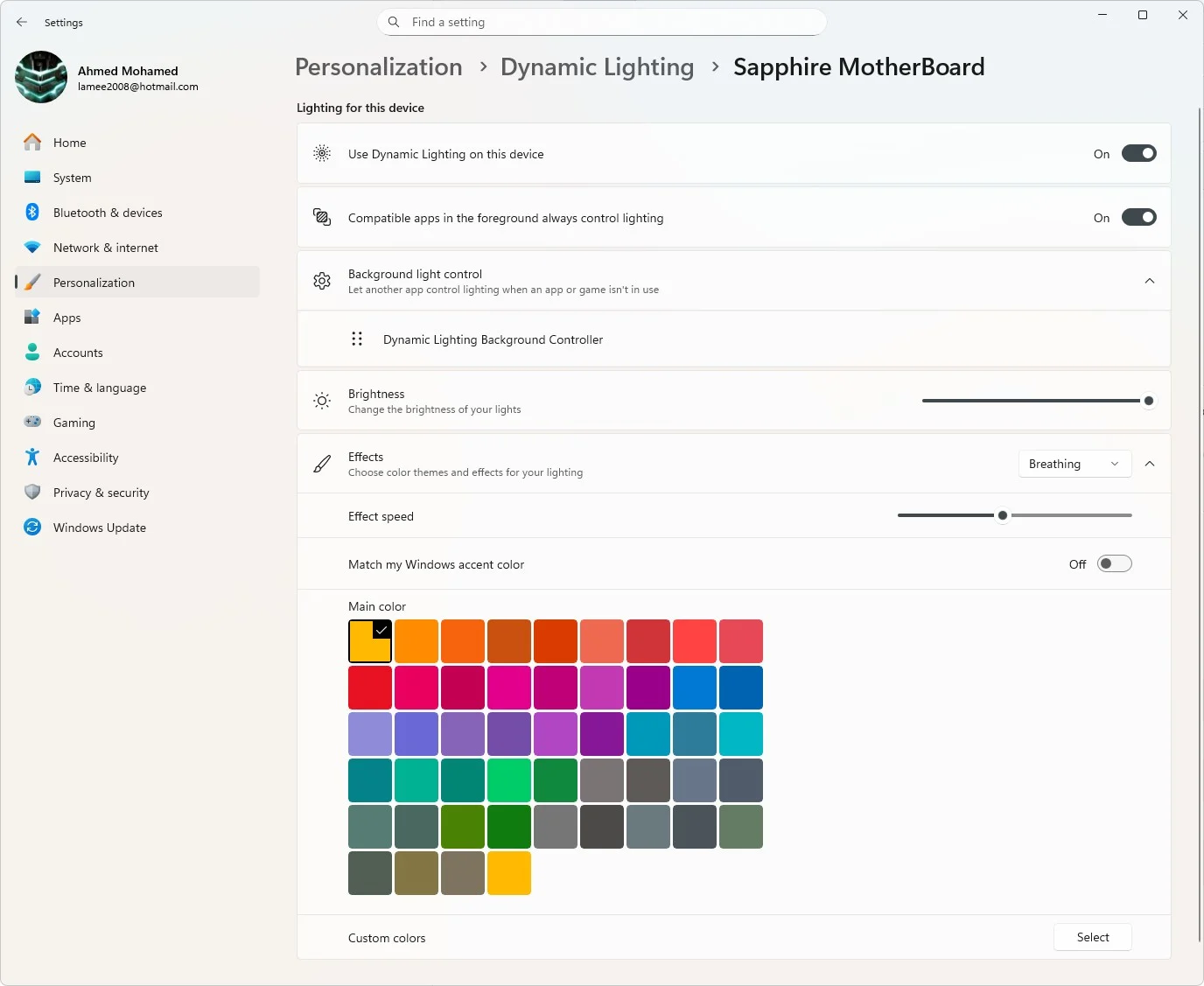
Task: Click the Accessibility figure icon
Action: [32, 458]
